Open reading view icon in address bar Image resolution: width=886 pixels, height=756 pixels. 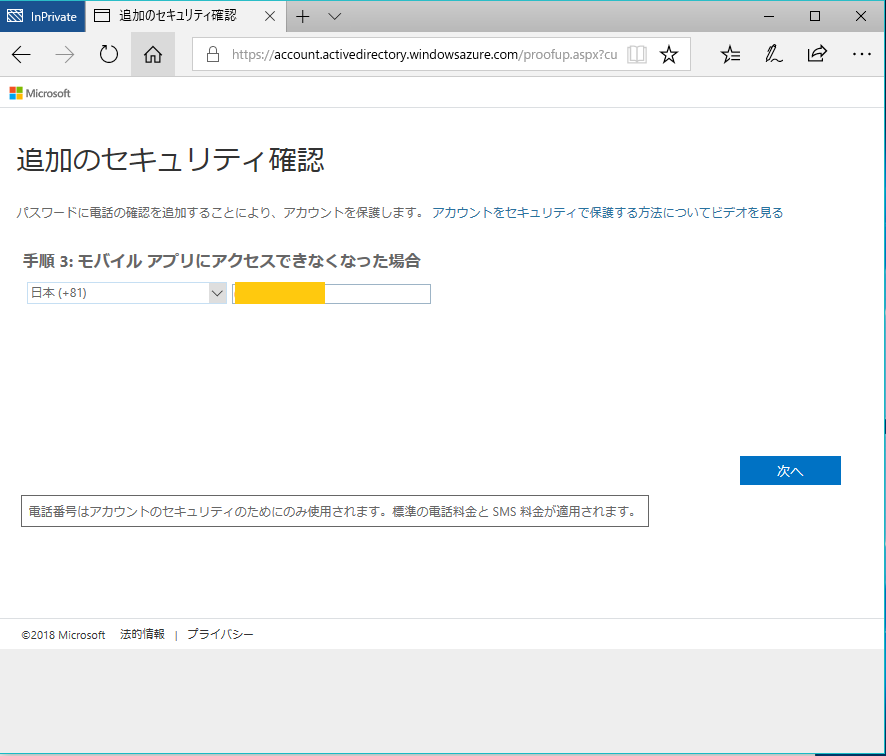click(x=637, y=54)
